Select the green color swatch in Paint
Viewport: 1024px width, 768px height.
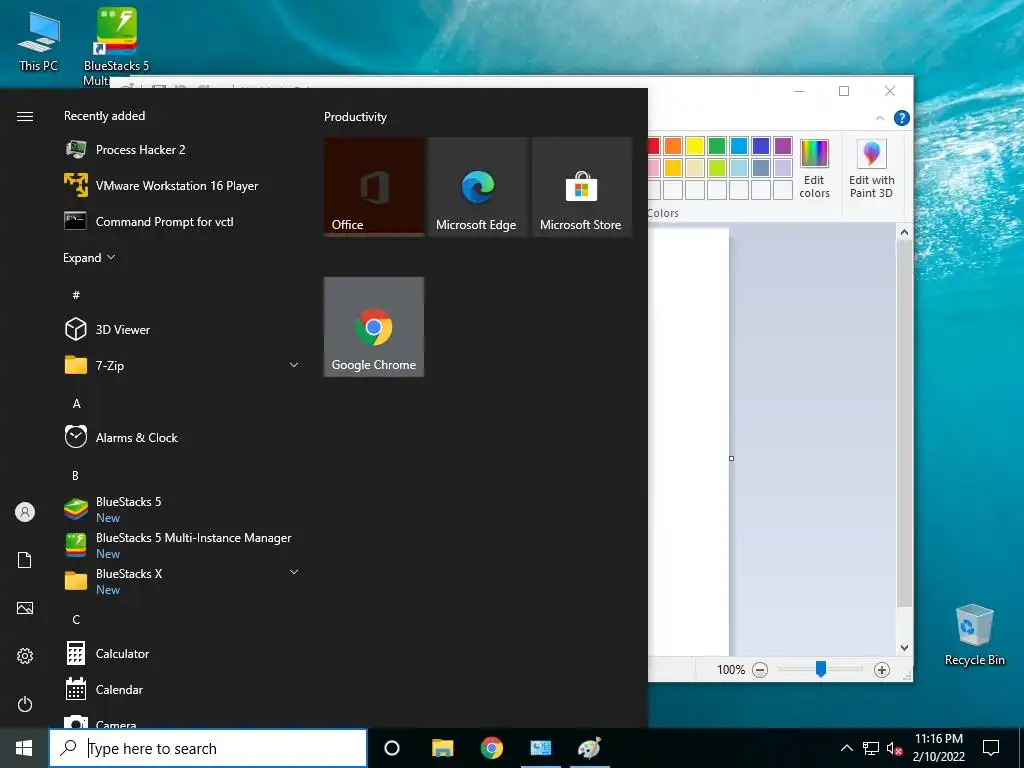pyautogui.click(x=717, y=146)
